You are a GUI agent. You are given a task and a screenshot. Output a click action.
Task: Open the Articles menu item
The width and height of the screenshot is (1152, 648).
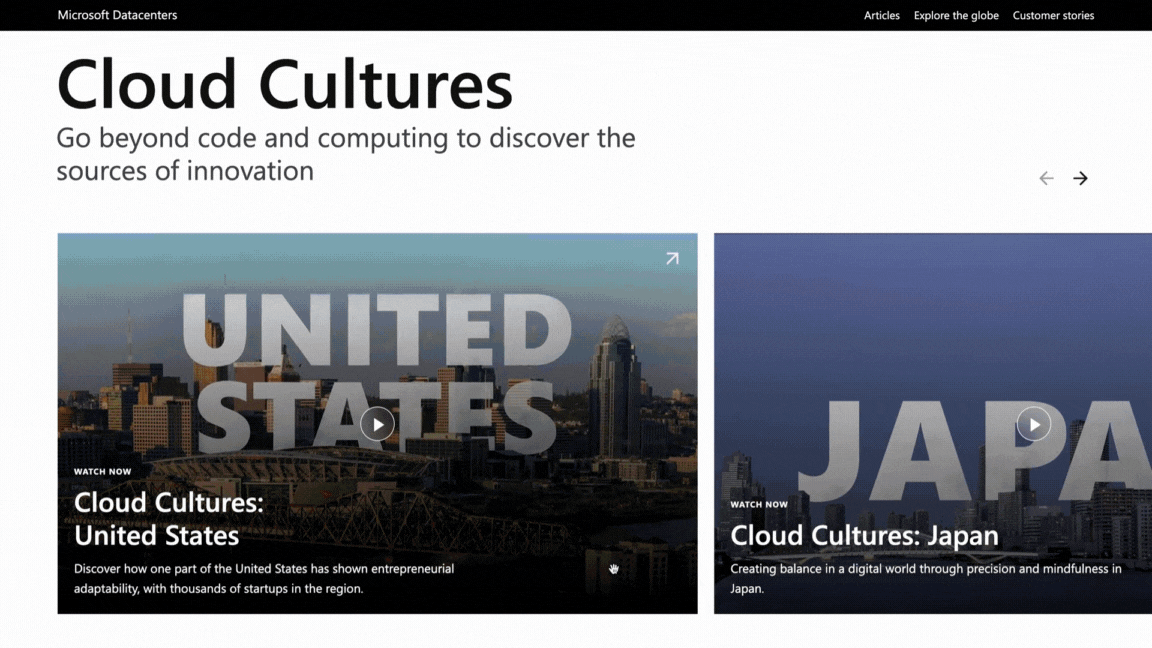(882, 15)
